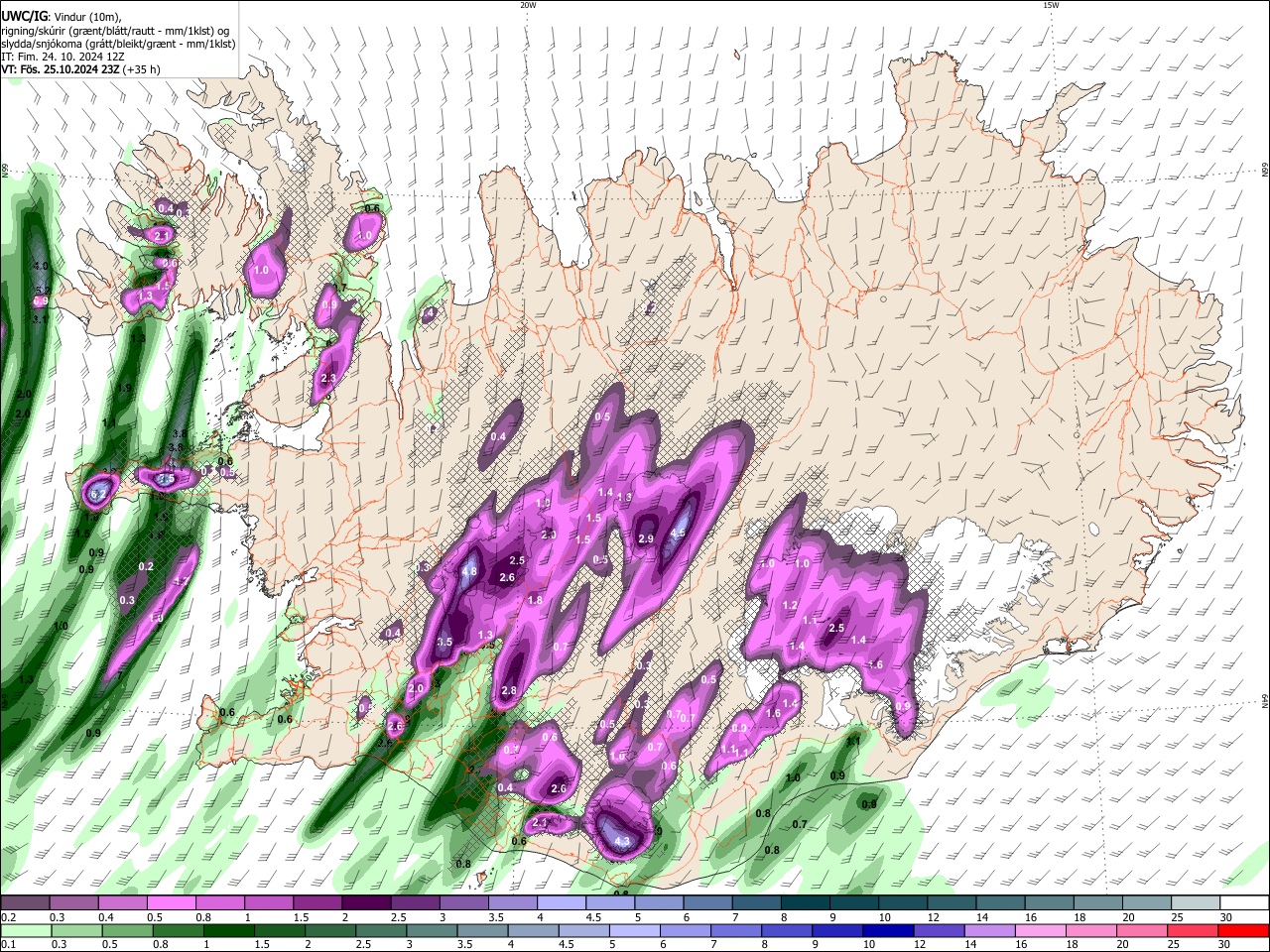The height and width of the screenshot is (952, 1270).
Task: Click the '2.9' precipitation value on the map
Action: tap(646, 538)
